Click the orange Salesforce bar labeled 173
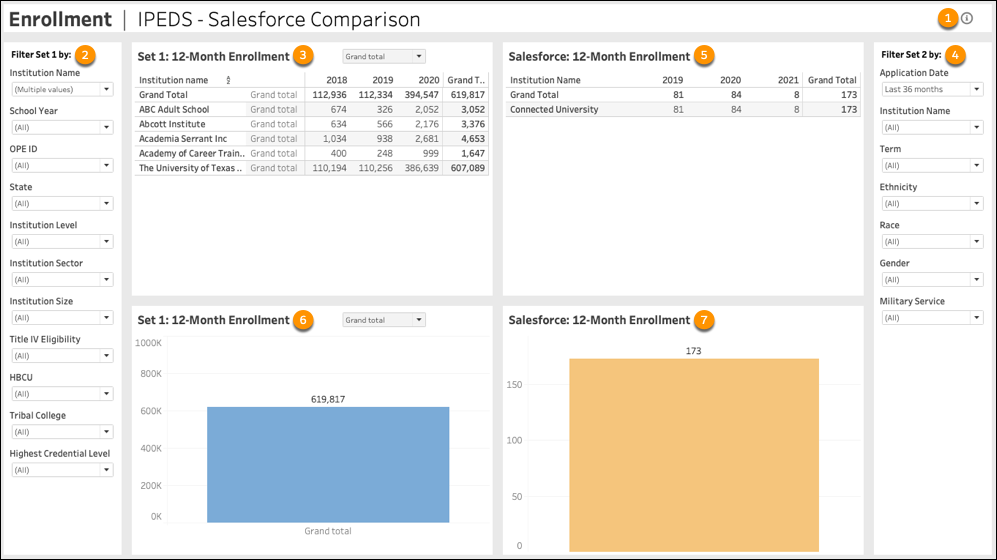997x560 pixels. [x=694, y=455]
